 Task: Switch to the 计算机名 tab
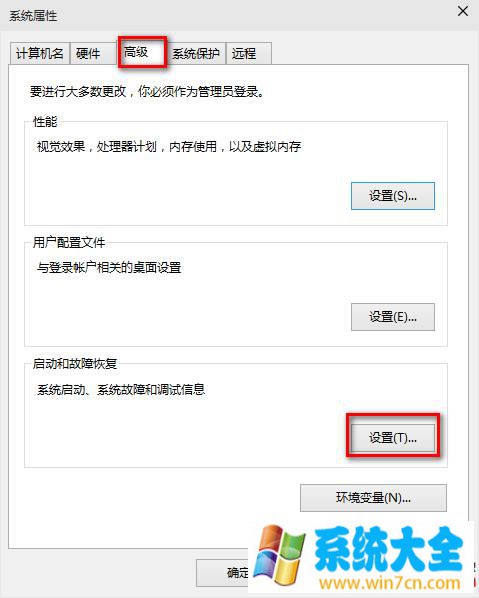pos(39,53)
